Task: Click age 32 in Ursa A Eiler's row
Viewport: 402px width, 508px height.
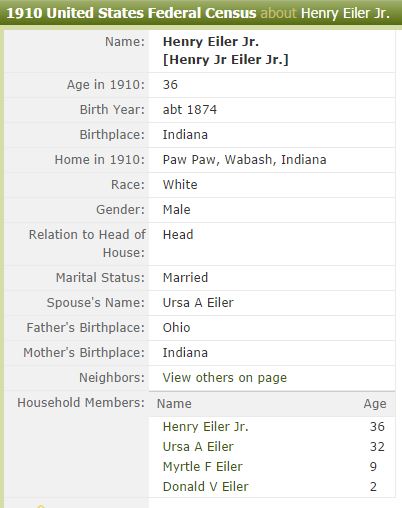Action: [377, 446]
